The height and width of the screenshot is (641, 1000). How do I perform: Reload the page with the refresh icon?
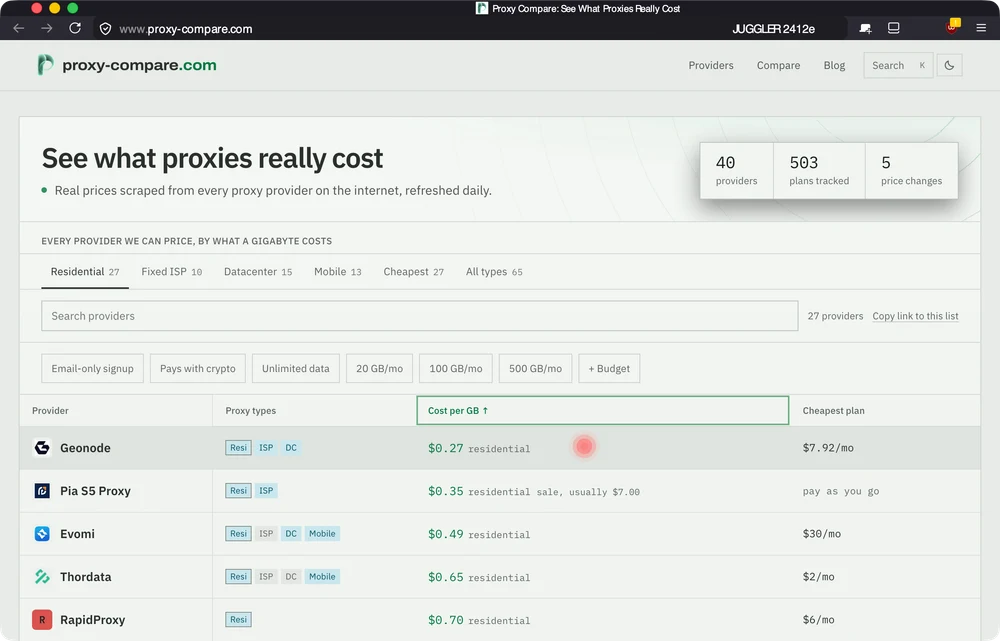click(75, 28)
